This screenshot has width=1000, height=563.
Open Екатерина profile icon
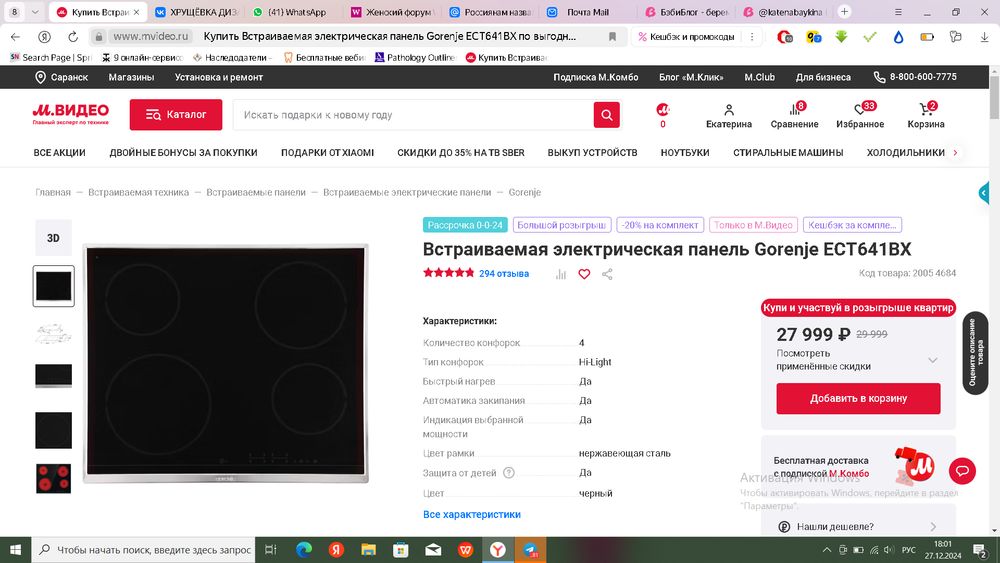729,116
